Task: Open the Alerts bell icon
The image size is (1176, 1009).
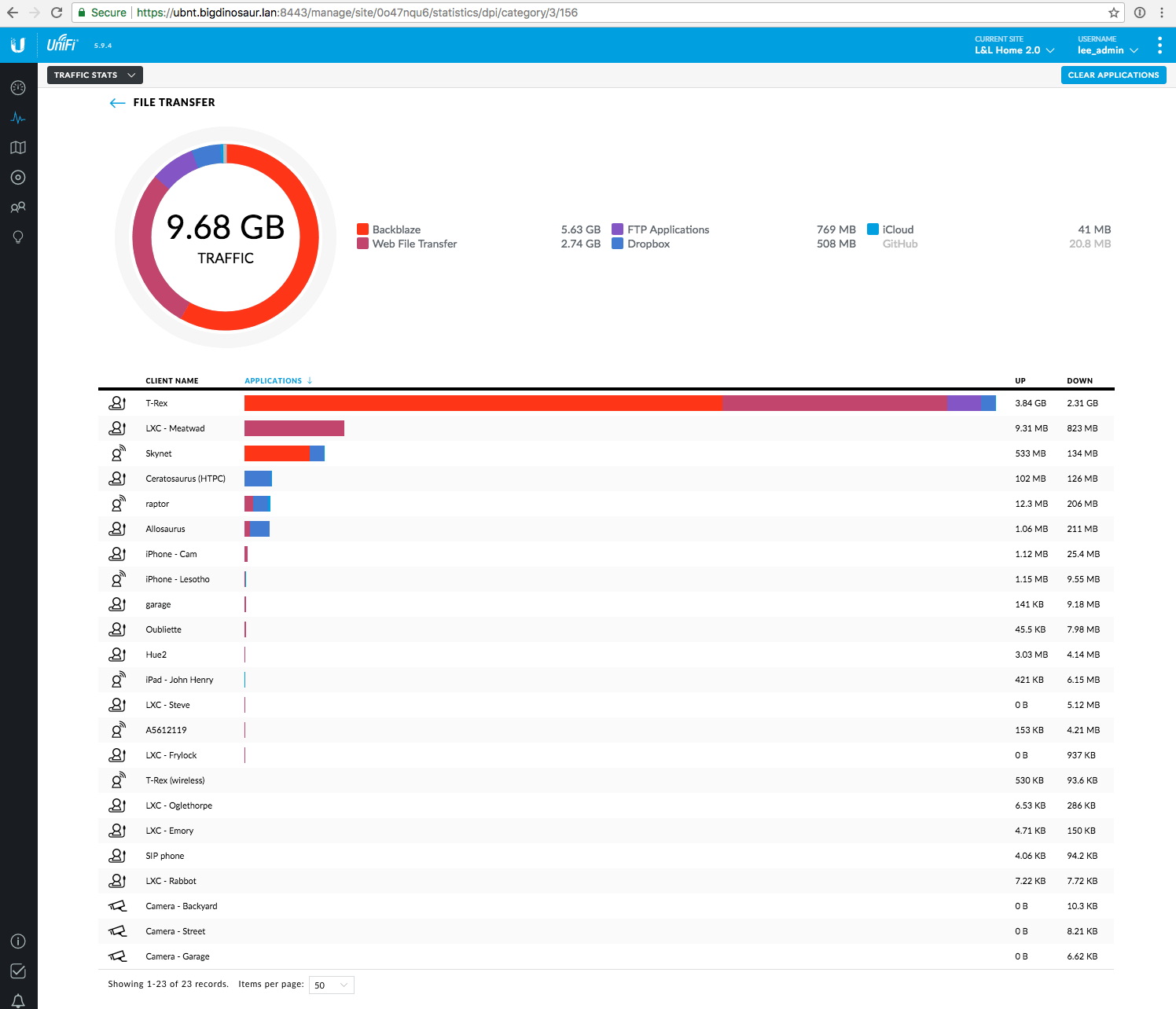Action: coord(18,1000)
